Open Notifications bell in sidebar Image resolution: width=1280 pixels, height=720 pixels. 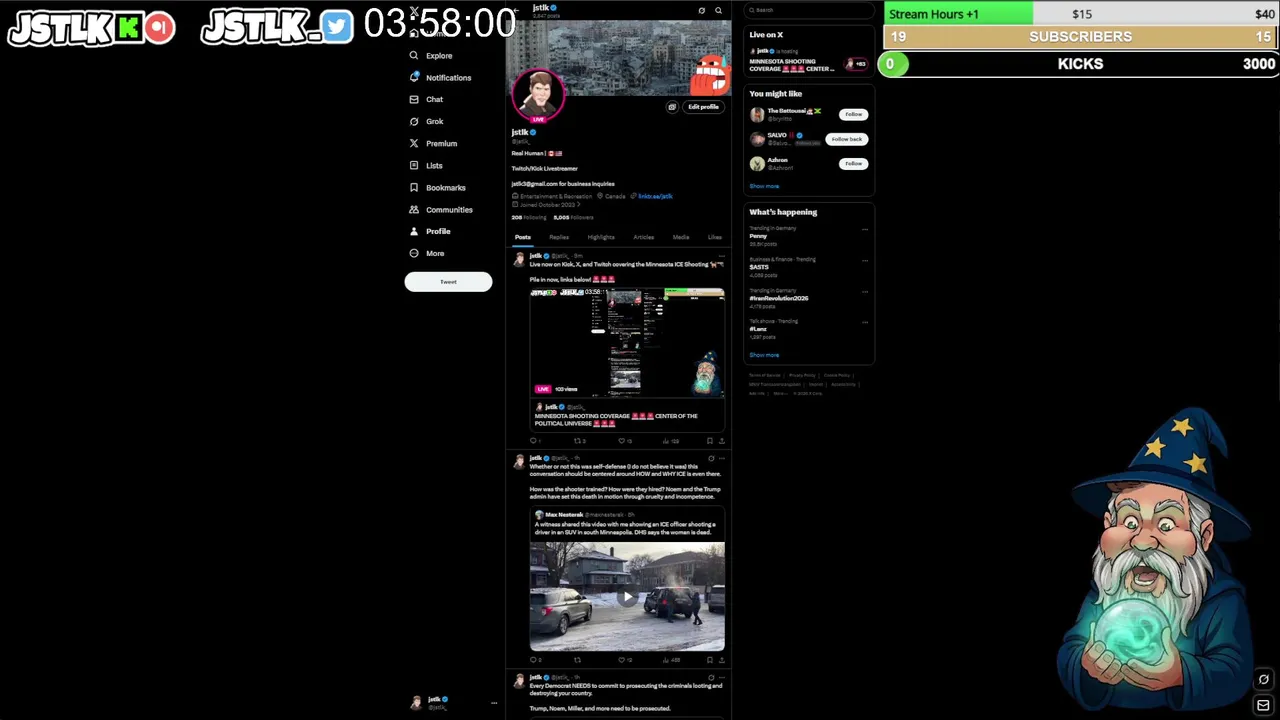coord(440,78)
